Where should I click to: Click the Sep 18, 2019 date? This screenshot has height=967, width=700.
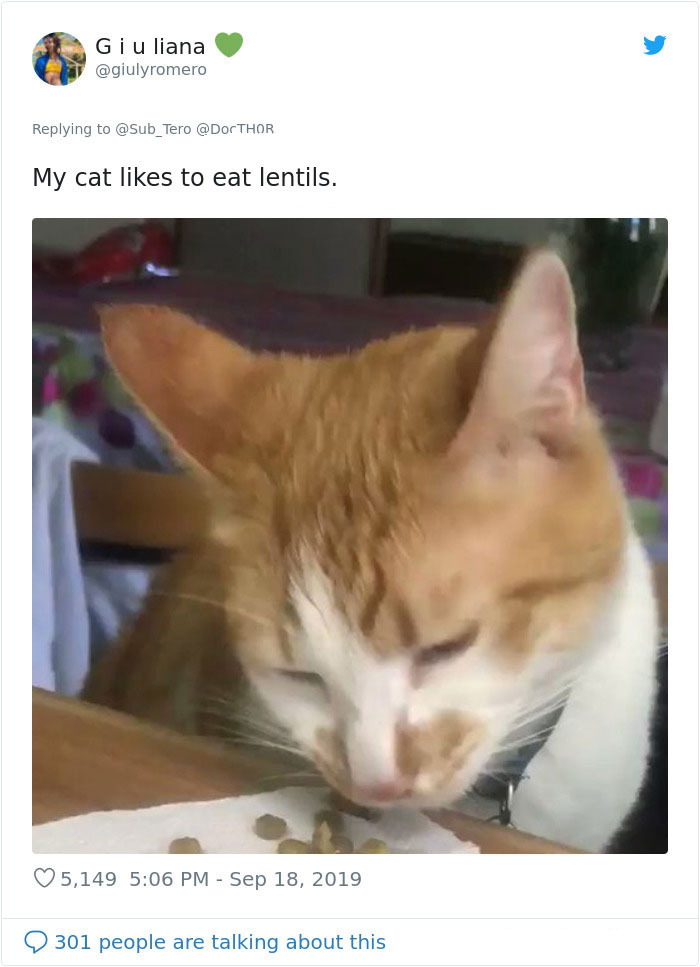tap(295, 879)
